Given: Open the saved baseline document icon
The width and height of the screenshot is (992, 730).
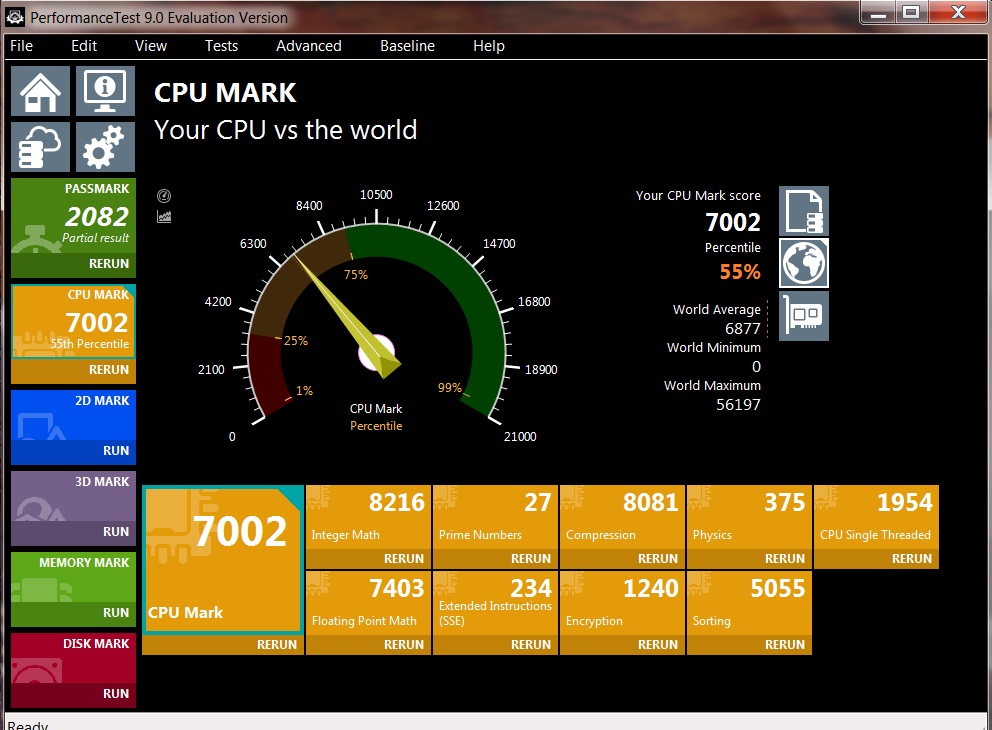Looking at the screenshot, I should (803, 211).
